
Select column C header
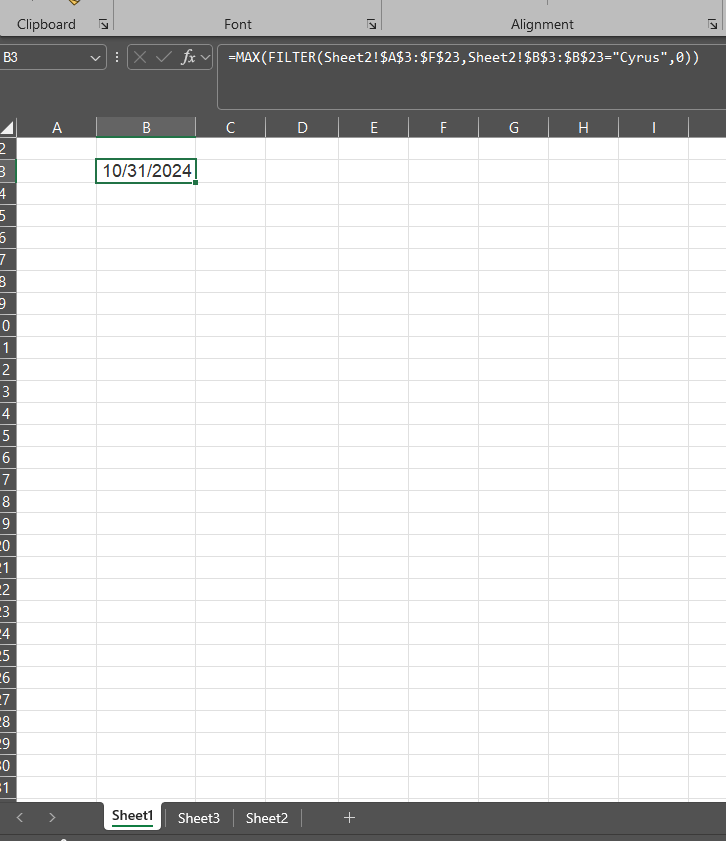pyautogui.click(x=231, y=128)
